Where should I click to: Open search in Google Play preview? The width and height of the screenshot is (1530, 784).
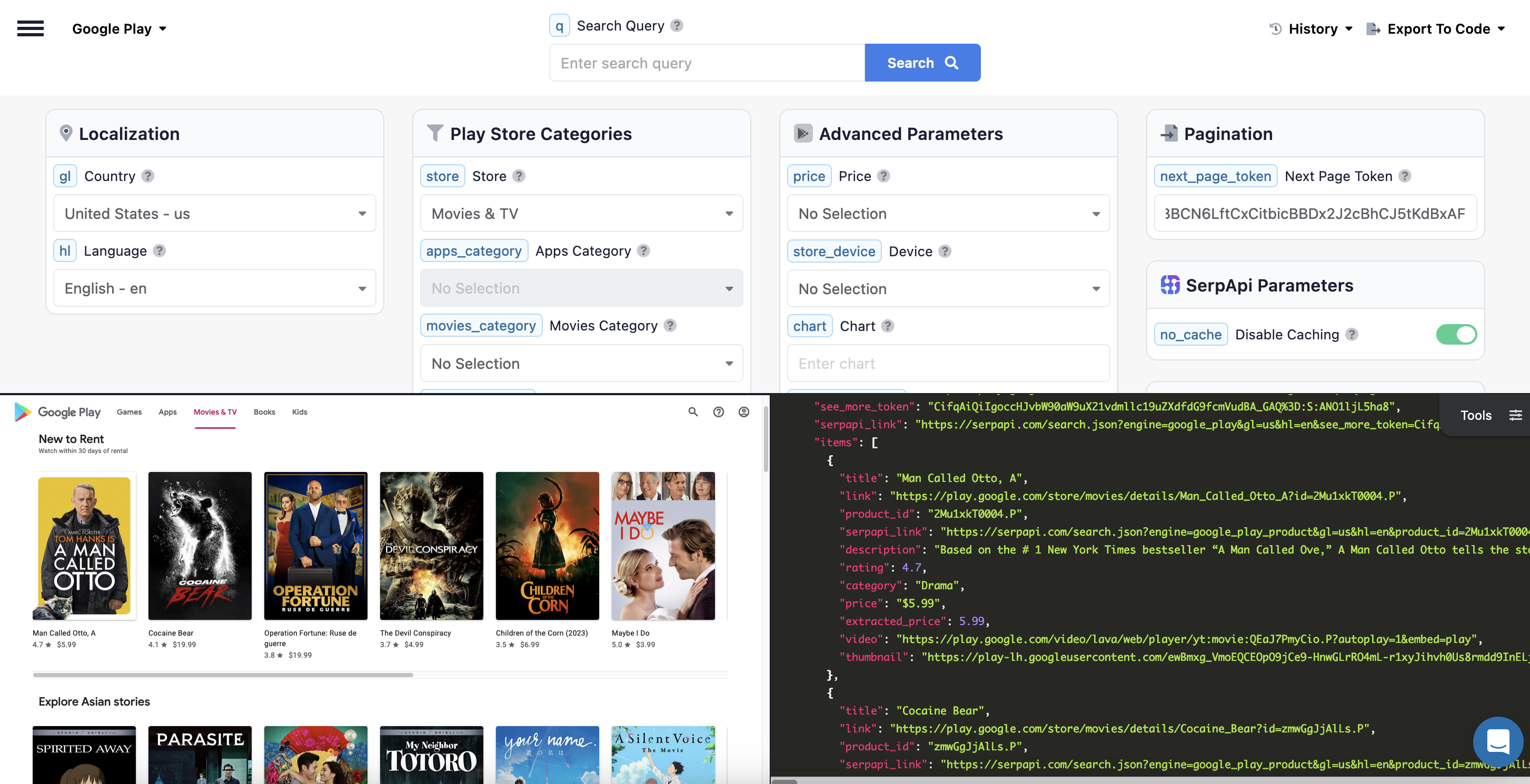(692, 411)
